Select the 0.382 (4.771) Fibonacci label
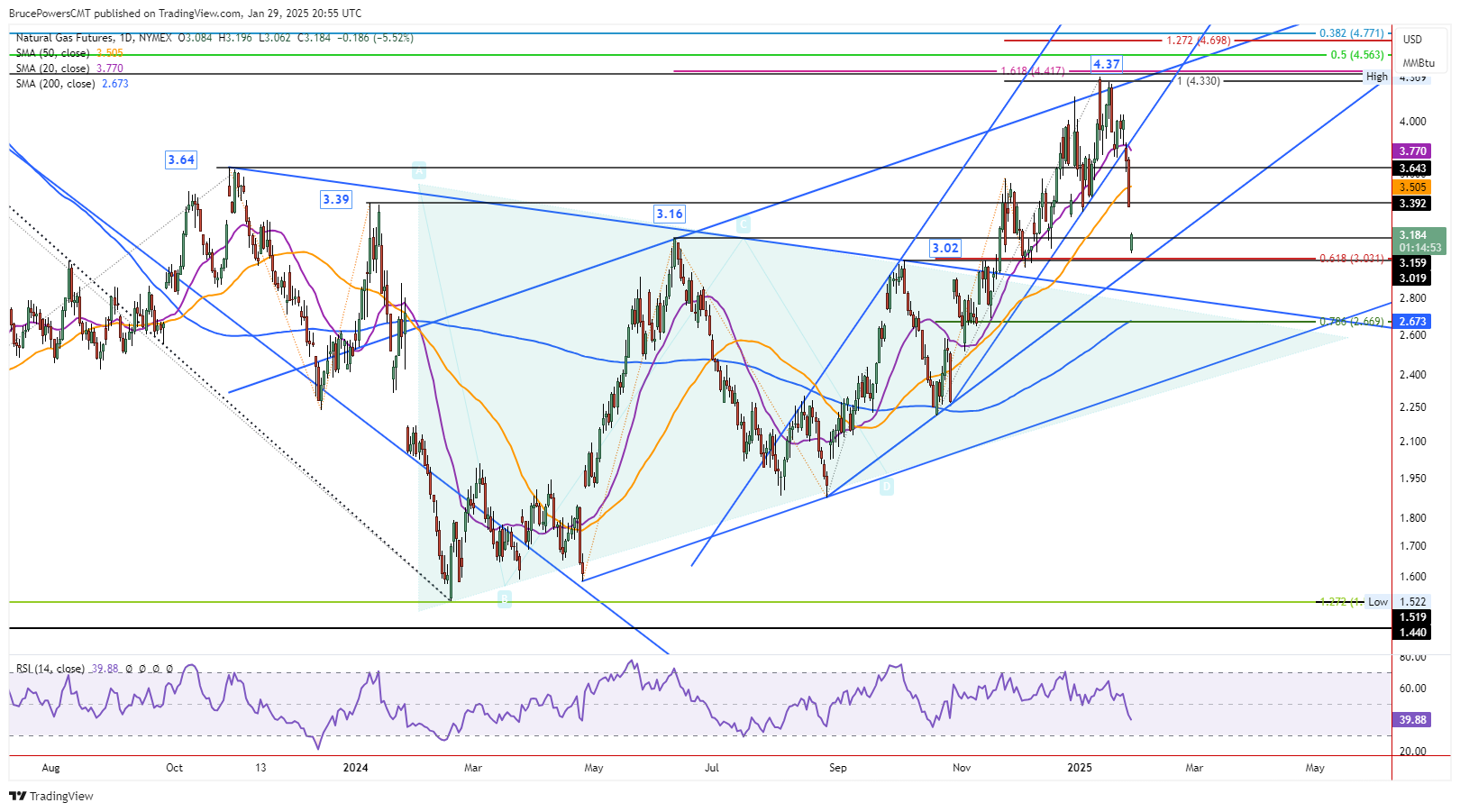1460x812 pixels. coord(1352,33)
